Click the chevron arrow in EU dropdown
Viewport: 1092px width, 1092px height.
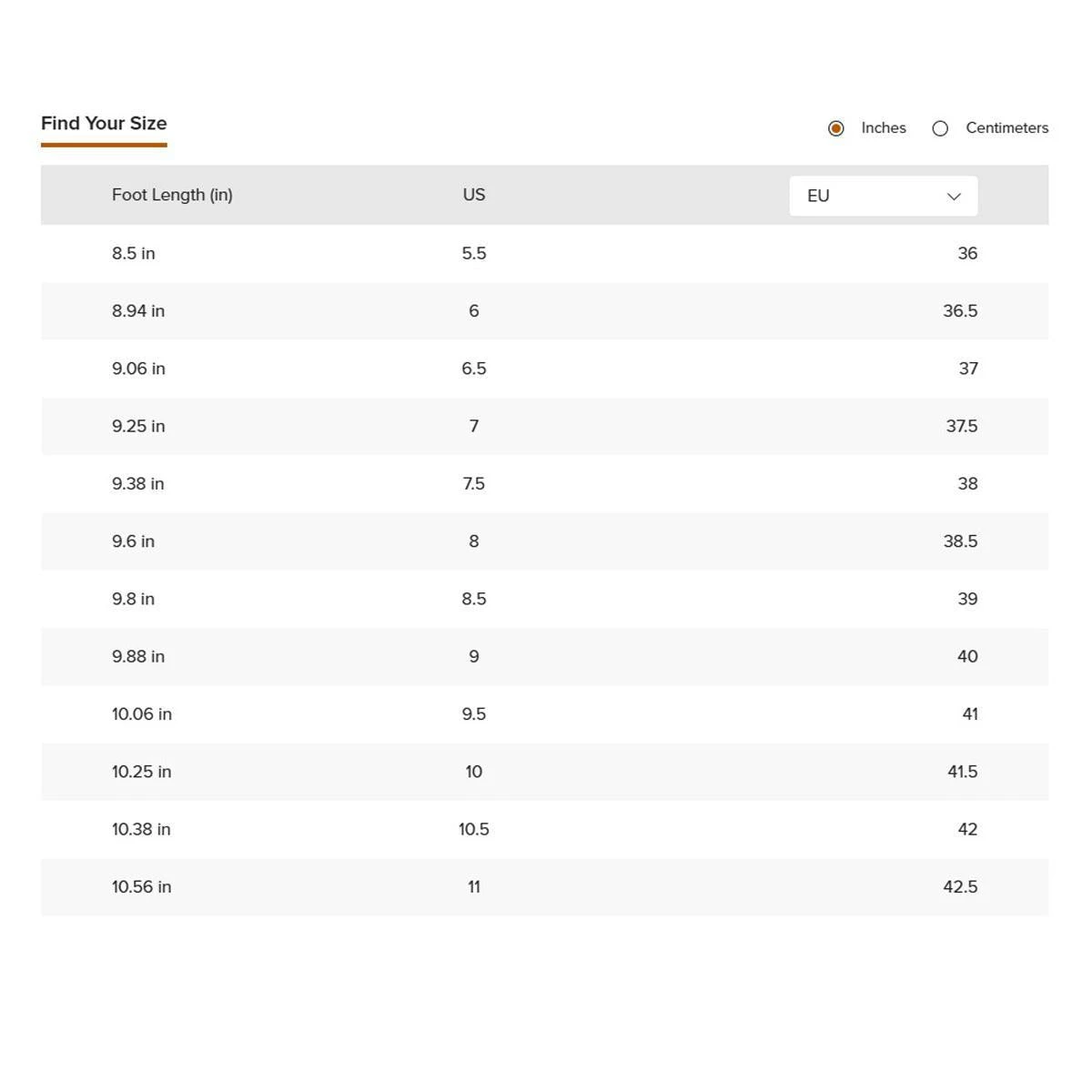tap(954, 197)
